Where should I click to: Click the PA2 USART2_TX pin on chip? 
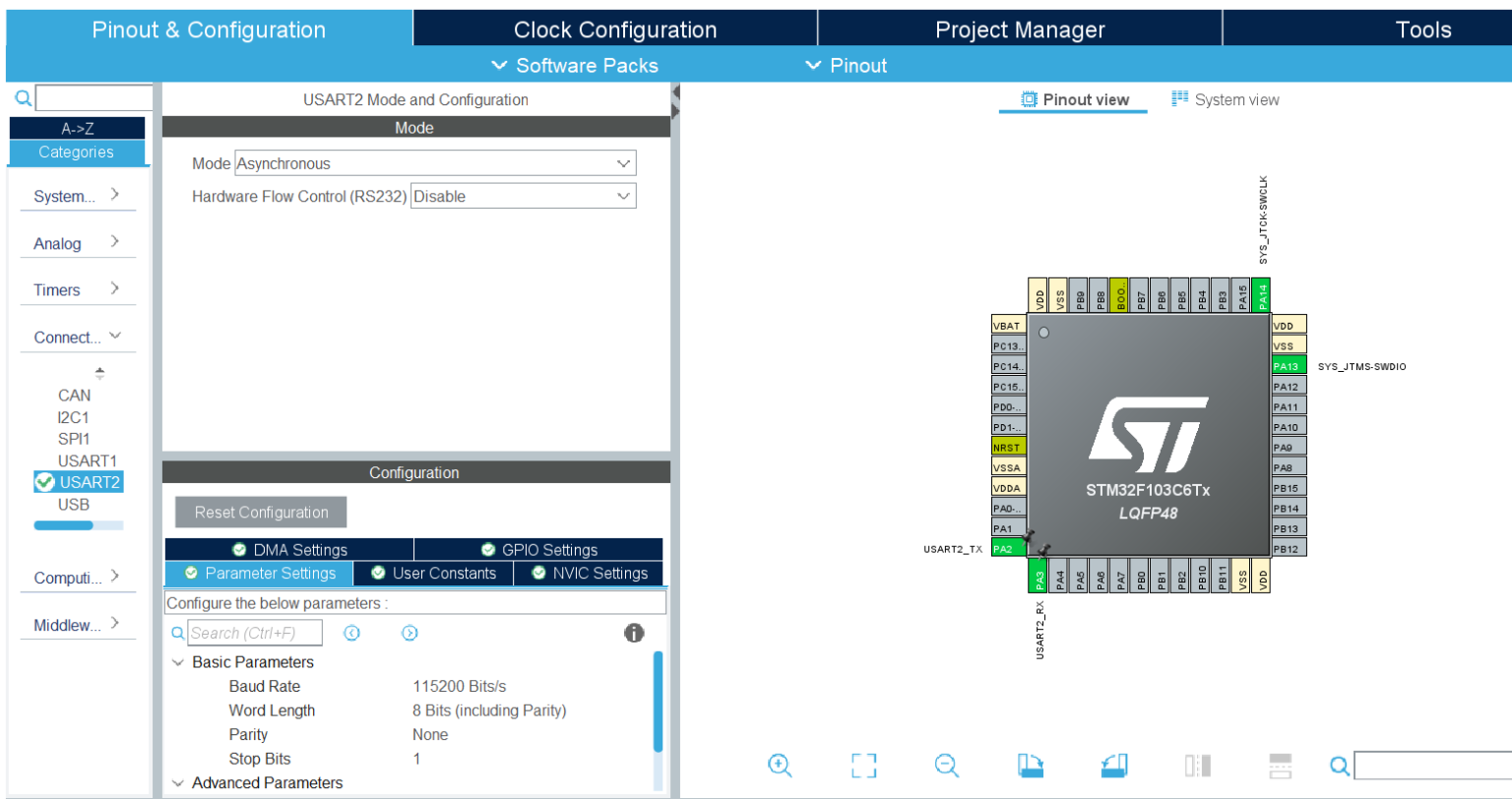point(1004,549)
